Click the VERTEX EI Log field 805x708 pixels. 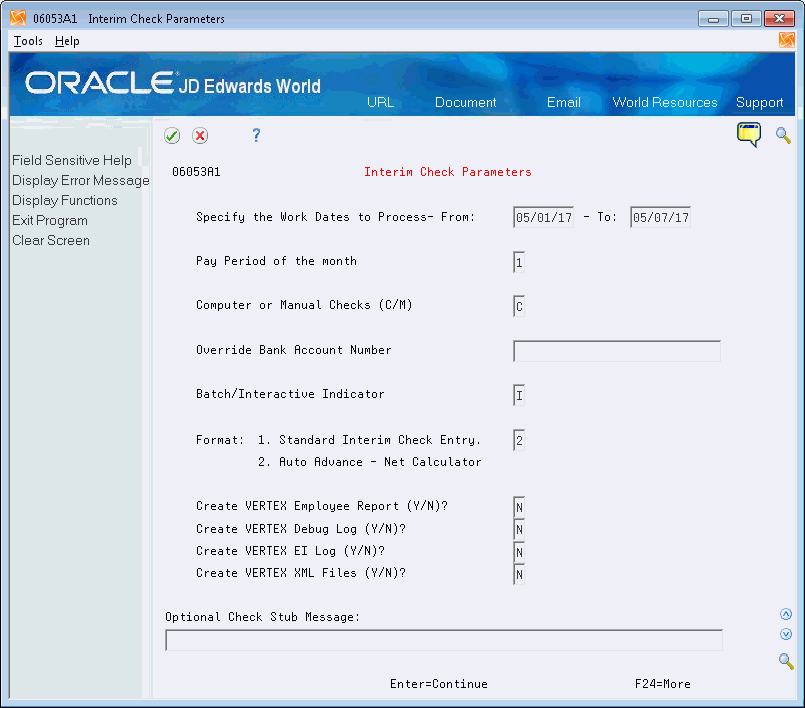coord(519,552)
